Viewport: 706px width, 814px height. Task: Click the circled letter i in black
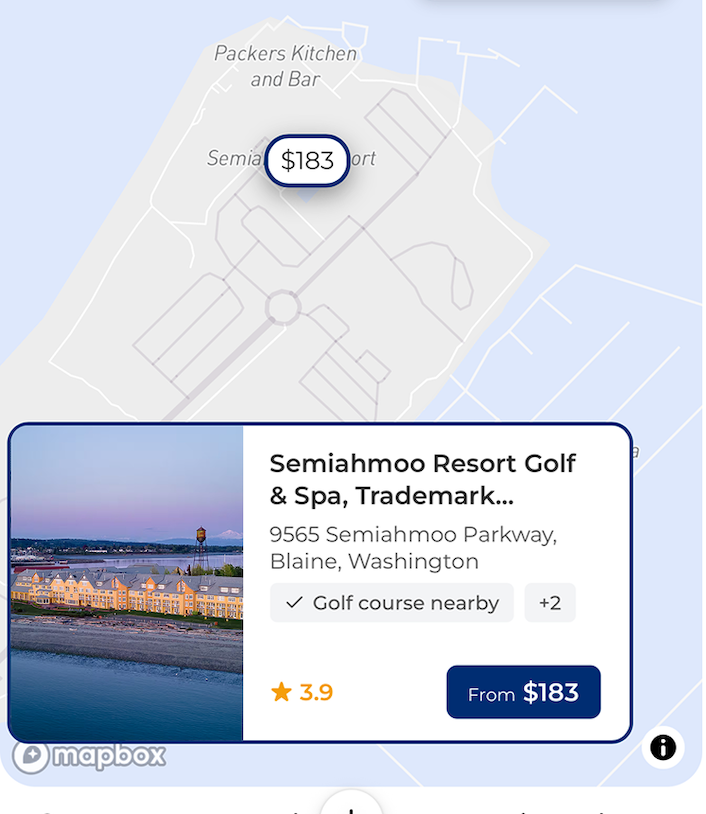663,747
